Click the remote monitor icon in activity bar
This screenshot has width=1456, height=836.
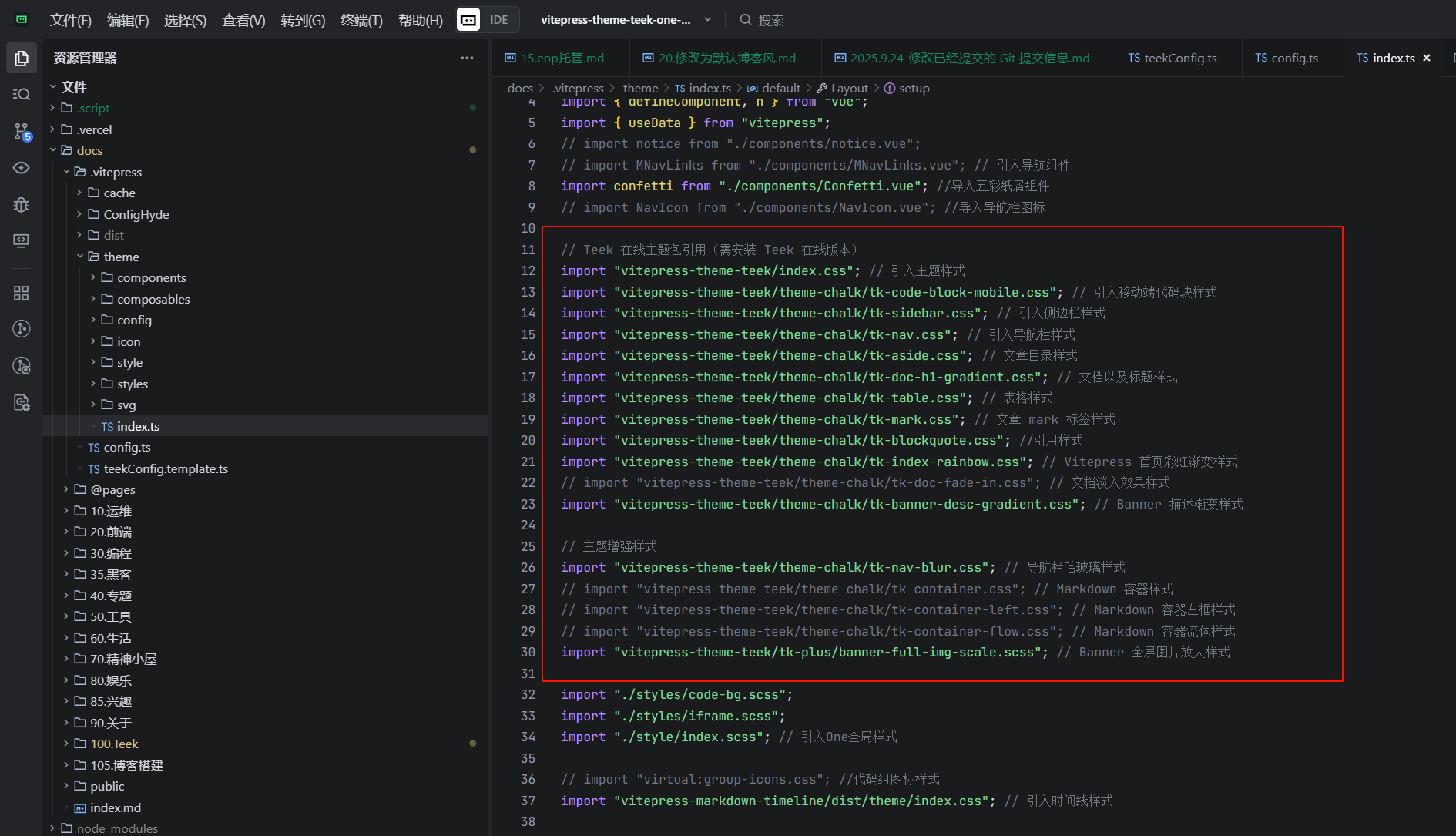coord(22,240)
